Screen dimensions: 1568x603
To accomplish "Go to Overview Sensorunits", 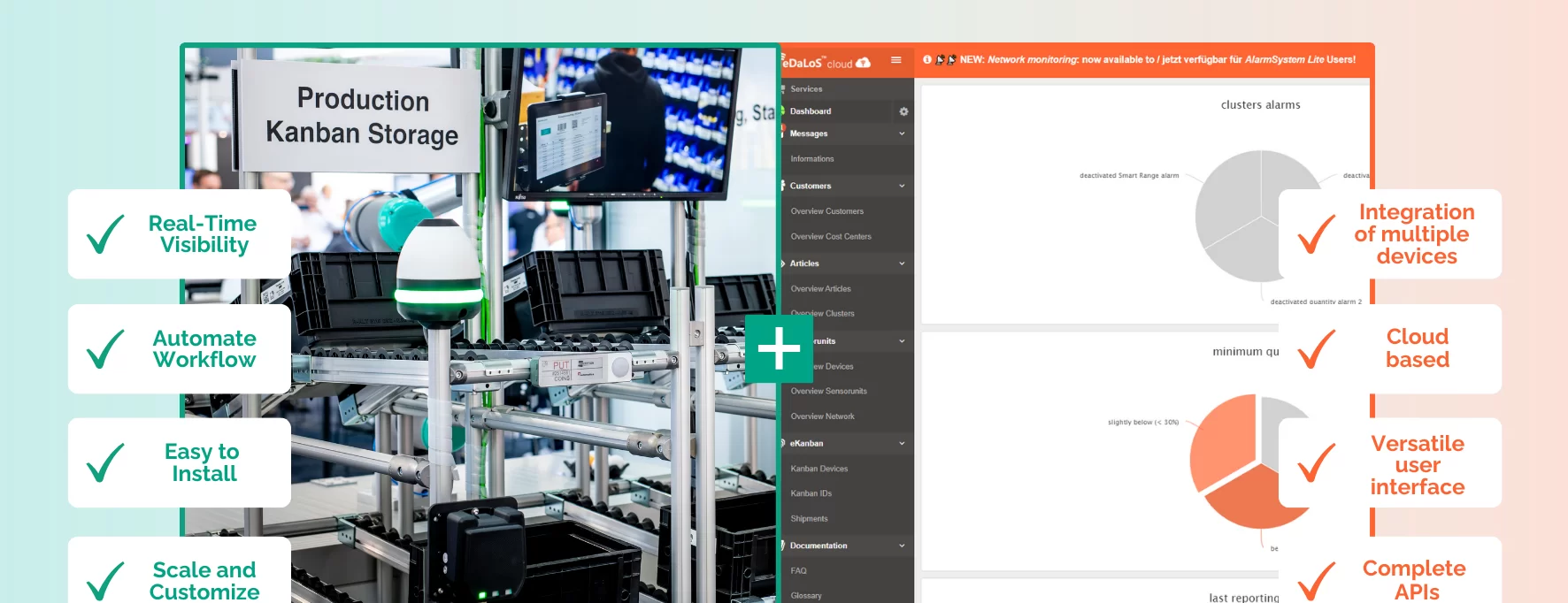I will pos(829,392).
